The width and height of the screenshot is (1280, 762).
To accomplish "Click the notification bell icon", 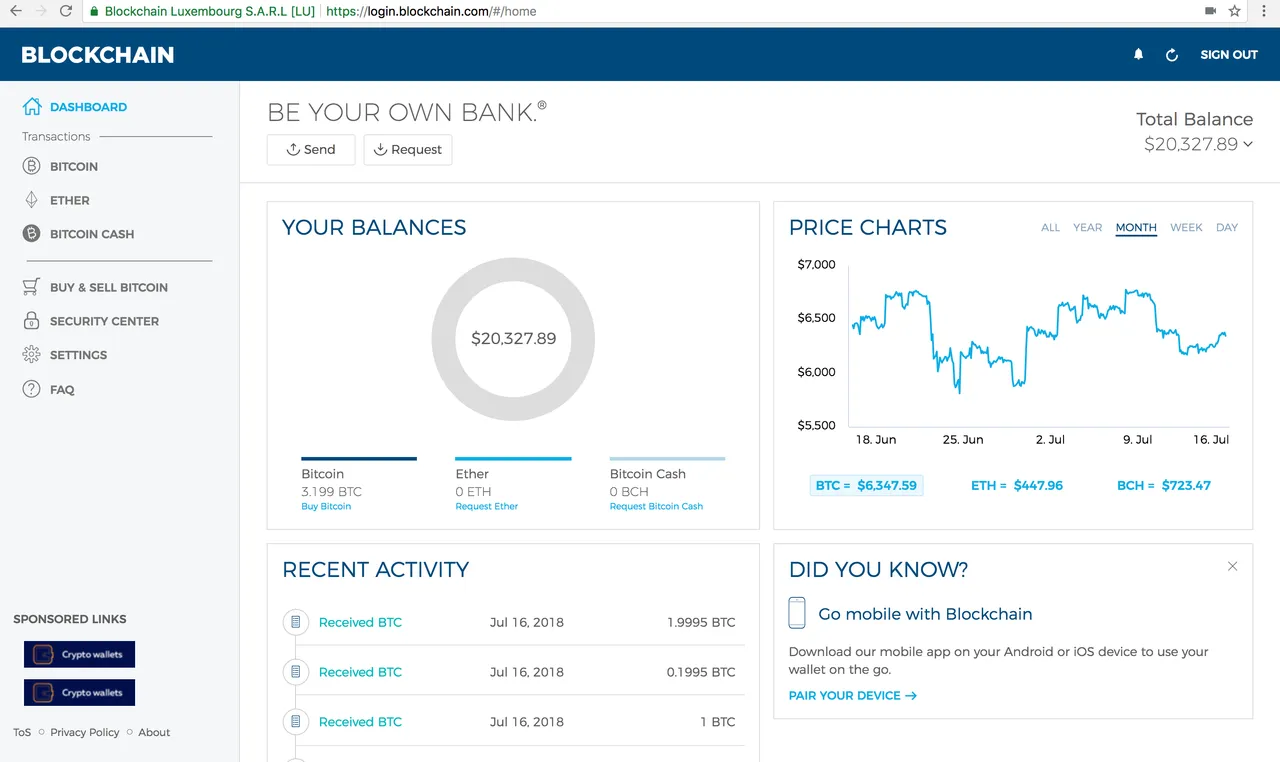I will (x=1138, y=55).
